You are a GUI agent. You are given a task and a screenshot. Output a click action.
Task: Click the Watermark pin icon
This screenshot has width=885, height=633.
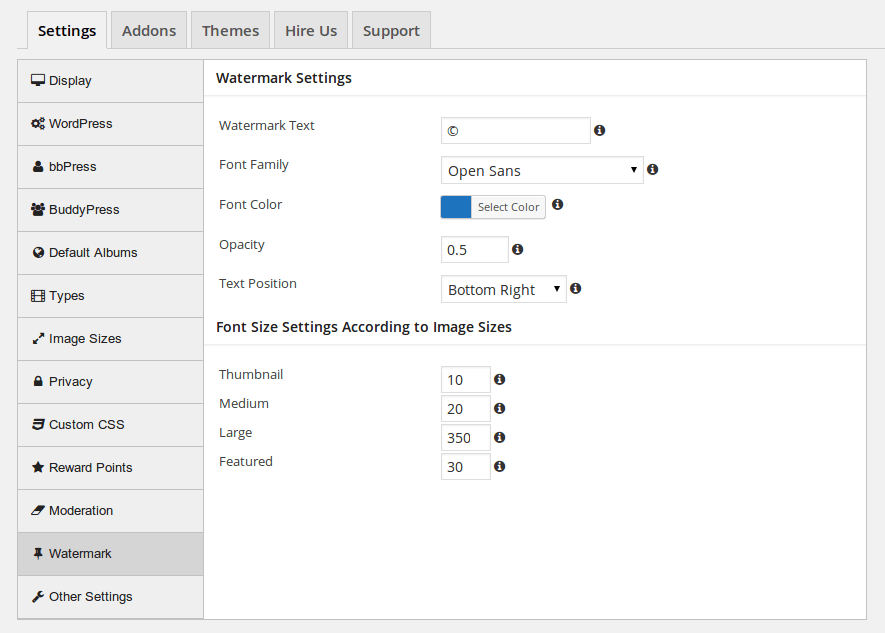coord(38,553)
